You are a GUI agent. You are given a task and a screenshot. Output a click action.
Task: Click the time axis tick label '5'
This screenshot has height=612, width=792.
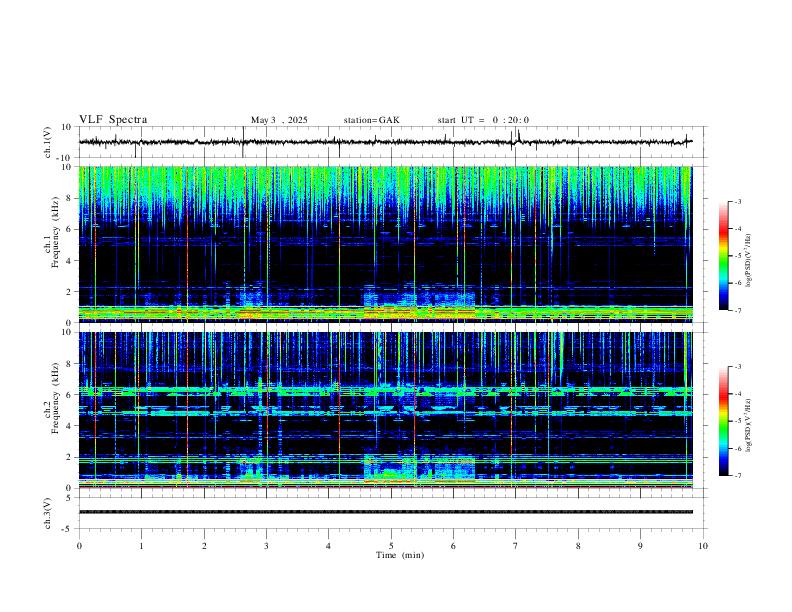pyautogui.click(x=391, y=546)
